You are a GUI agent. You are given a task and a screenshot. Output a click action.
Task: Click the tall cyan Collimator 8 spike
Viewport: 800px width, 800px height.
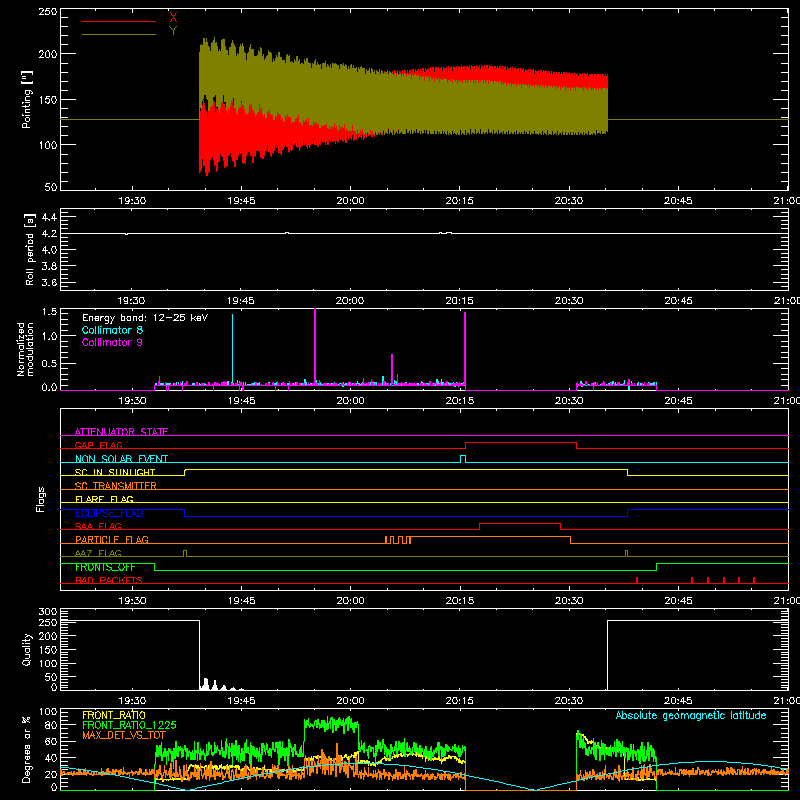tap(233, 348)
